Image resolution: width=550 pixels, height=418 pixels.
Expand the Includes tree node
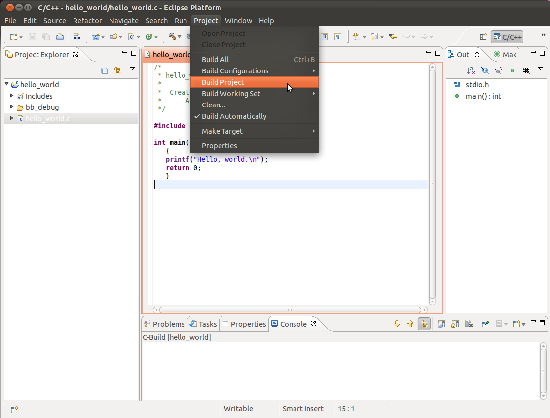(12, 95)
